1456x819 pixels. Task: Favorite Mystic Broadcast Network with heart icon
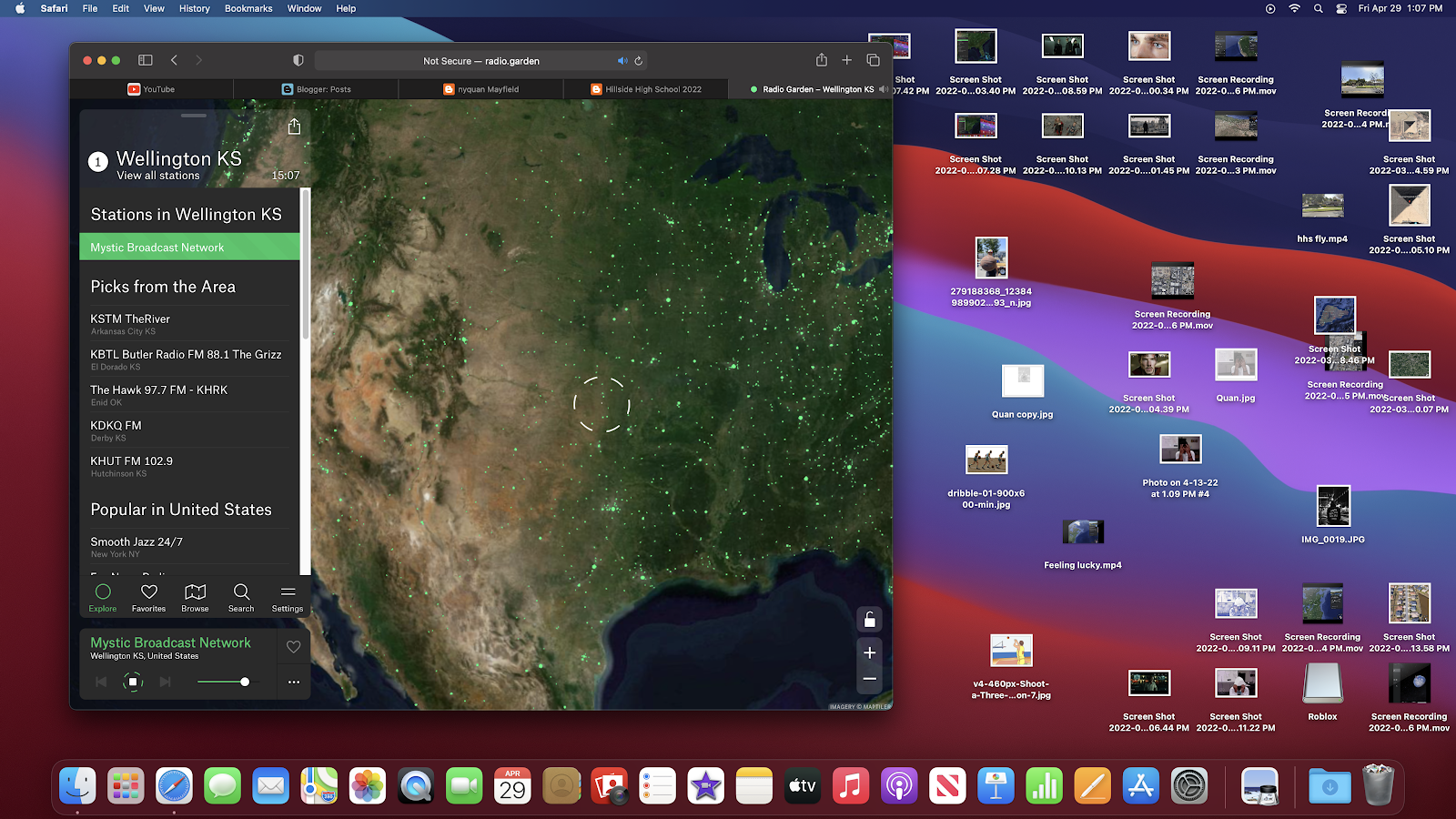point(293,647)
